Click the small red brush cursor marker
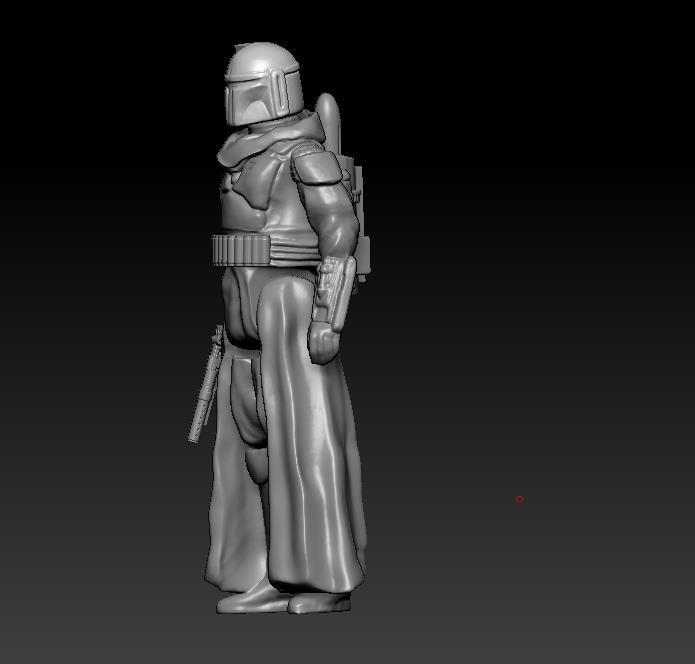This screenshot has width=695, height=664. (x=519, y=500)
